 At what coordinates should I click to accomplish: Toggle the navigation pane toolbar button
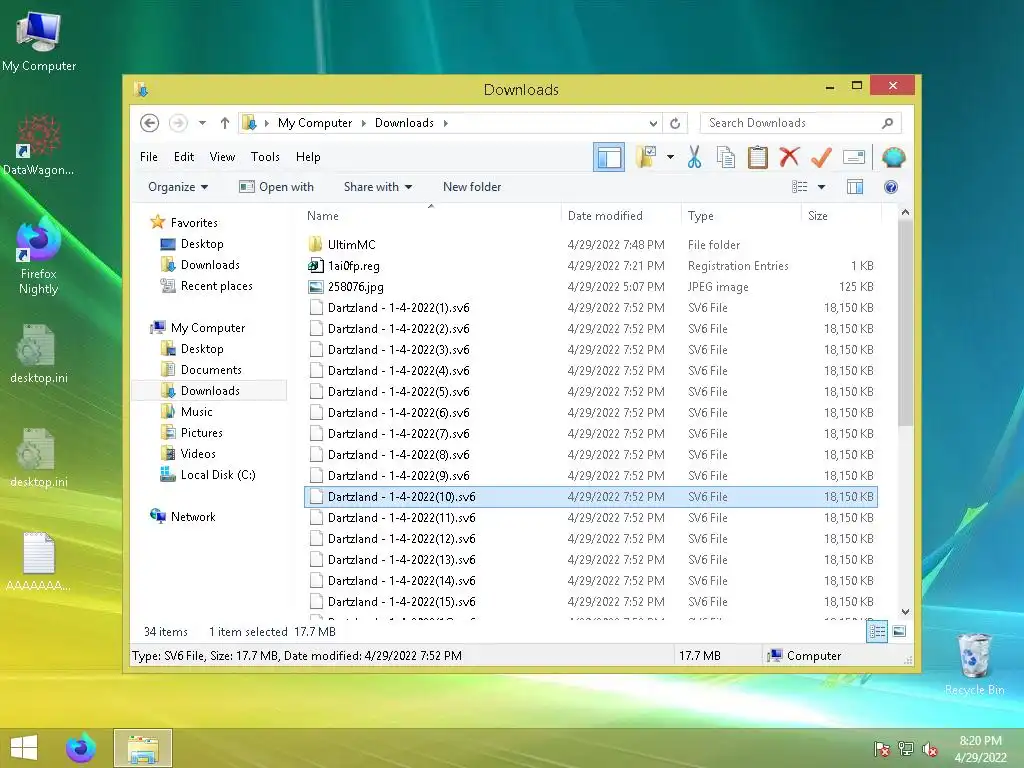coord(609,157)
